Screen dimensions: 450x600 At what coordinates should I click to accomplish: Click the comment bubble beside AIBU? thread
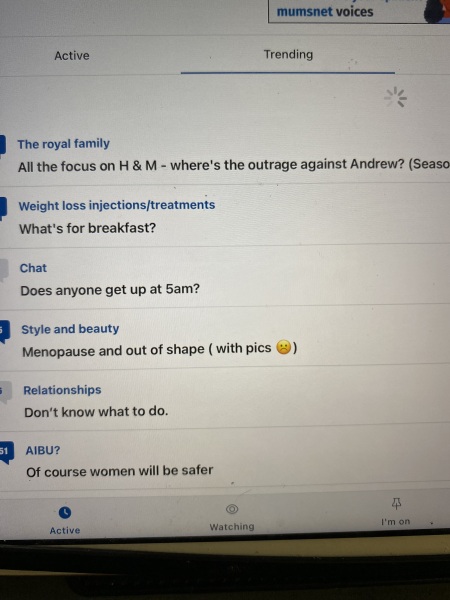6,453
